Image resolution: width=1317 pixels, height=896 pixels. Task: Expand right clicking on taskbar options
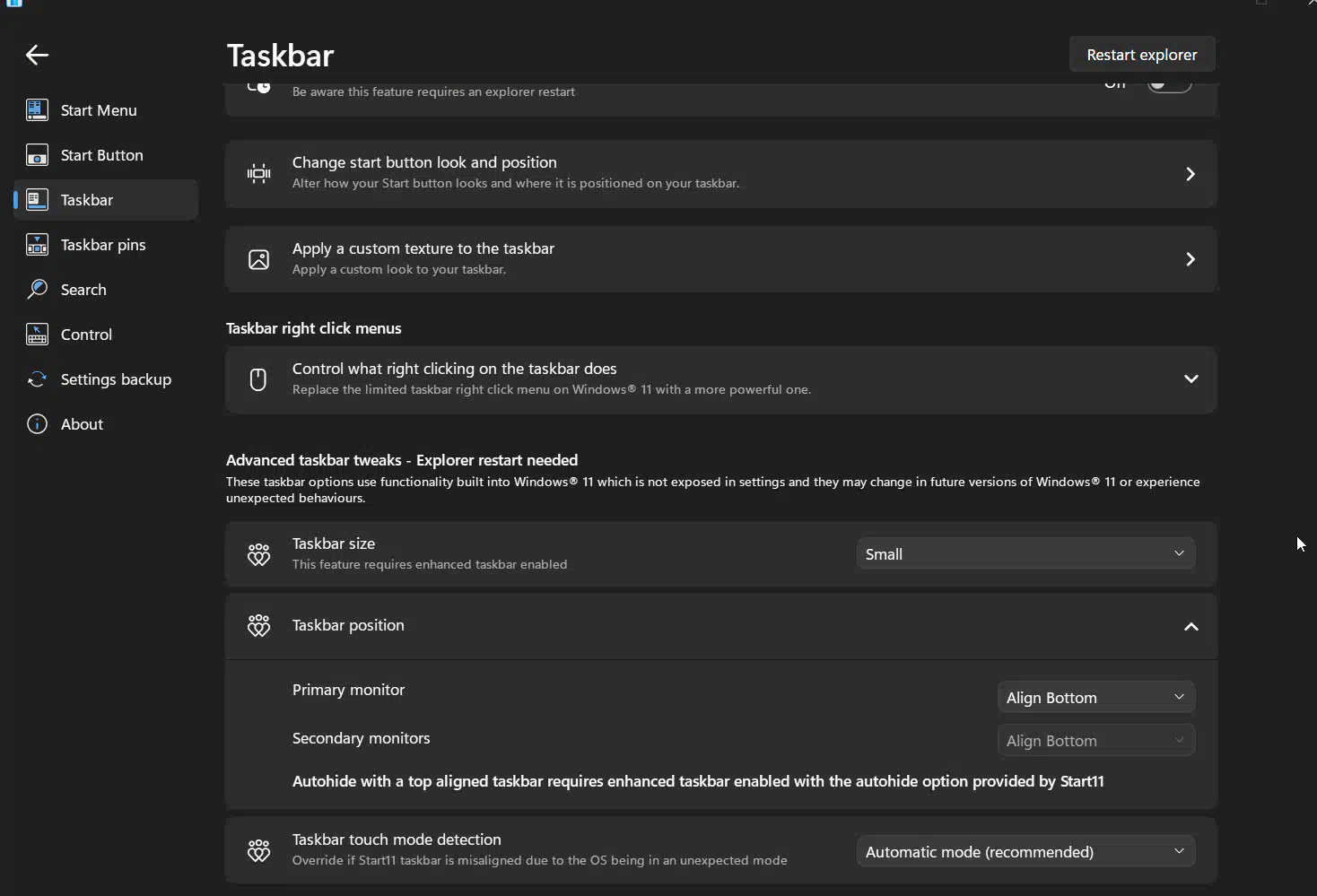(x=1191, y=379)
